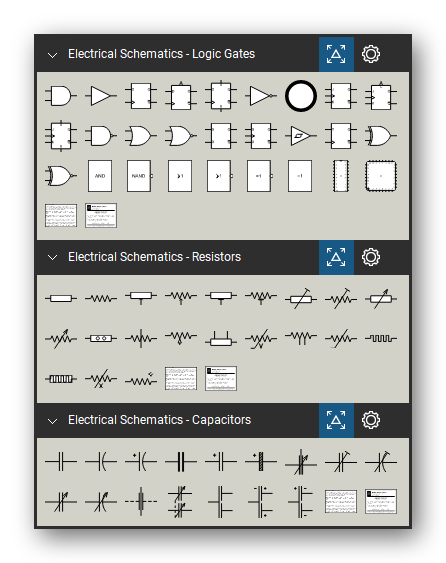
Task: Select the bold circle shape in Logic Gates
Action: [301, 96]
